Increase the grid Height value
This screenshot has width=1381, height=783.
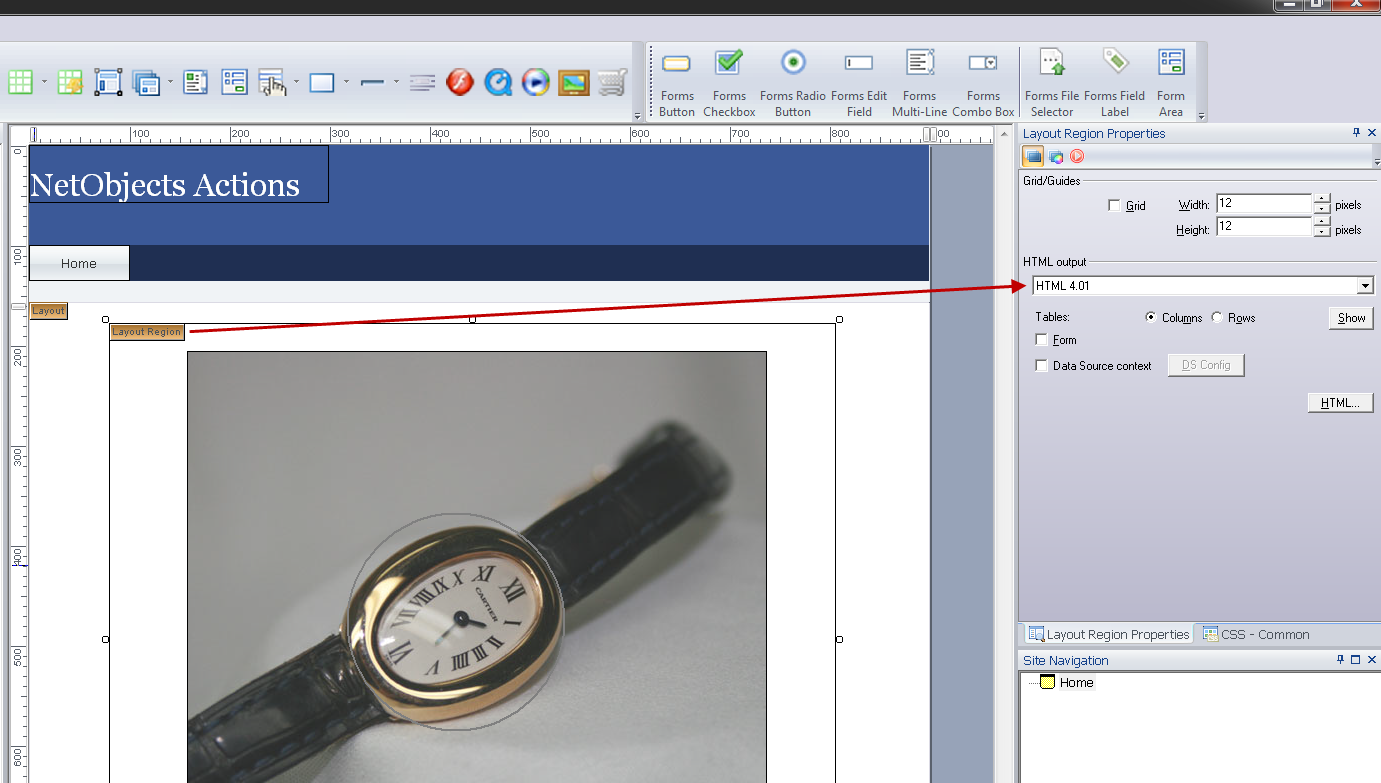1322,222
